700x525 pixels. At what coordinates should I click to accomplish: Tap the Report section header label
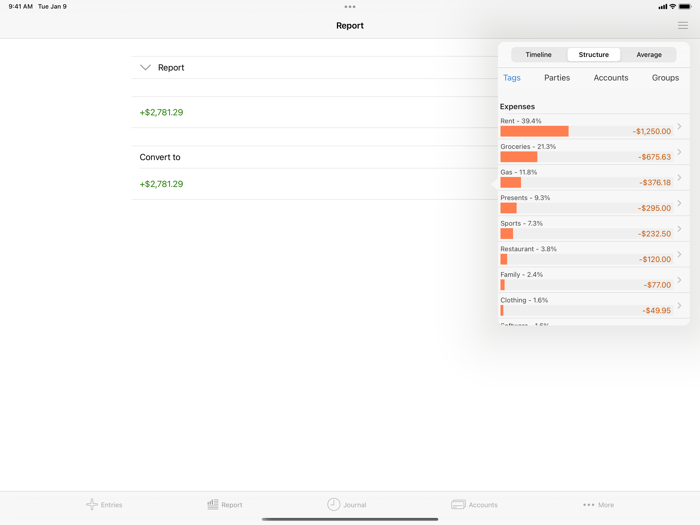(171, 67)
